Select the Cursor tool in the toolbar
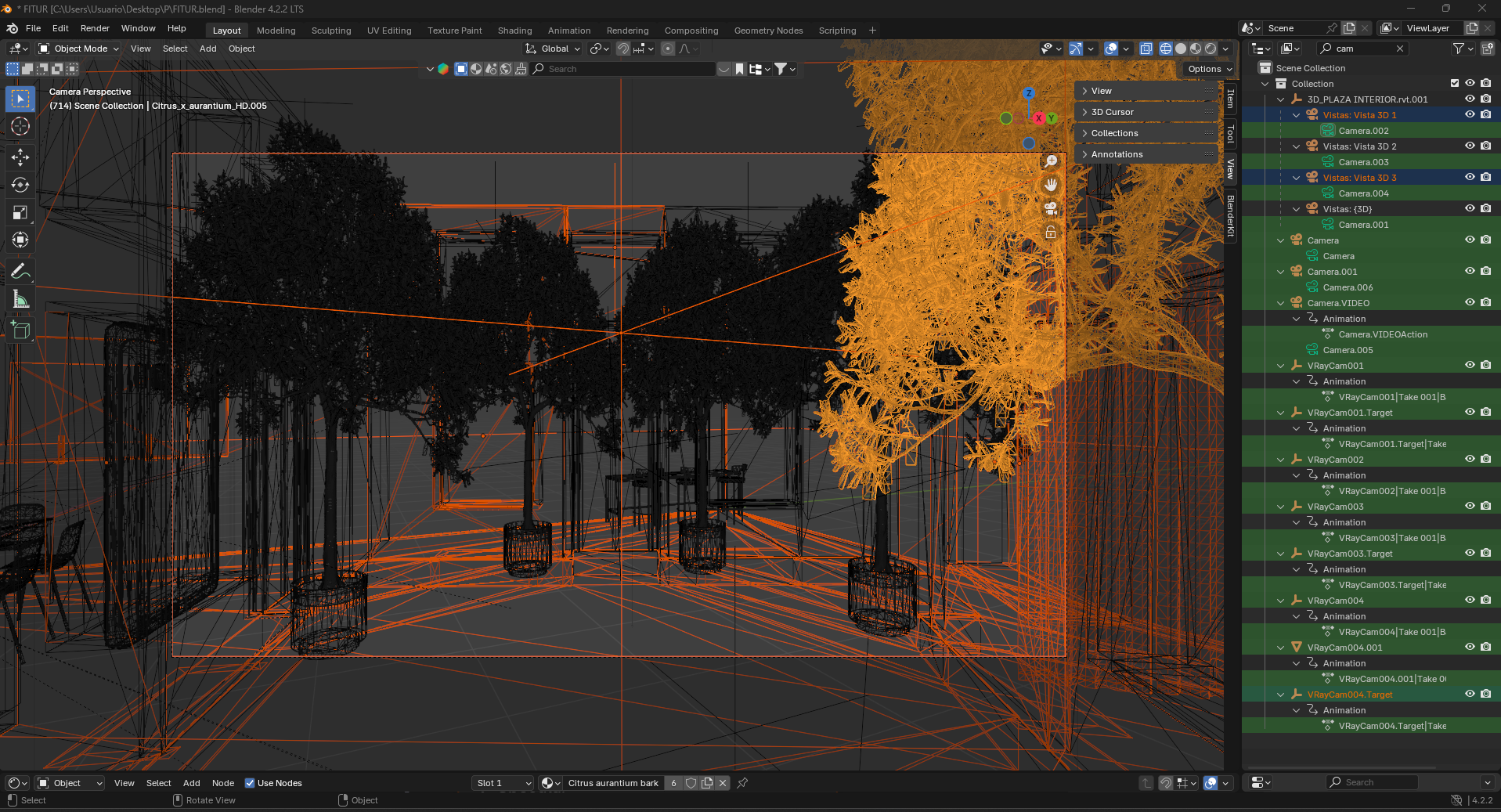Viewport: 1501px width, 812px height. [20, 126]
